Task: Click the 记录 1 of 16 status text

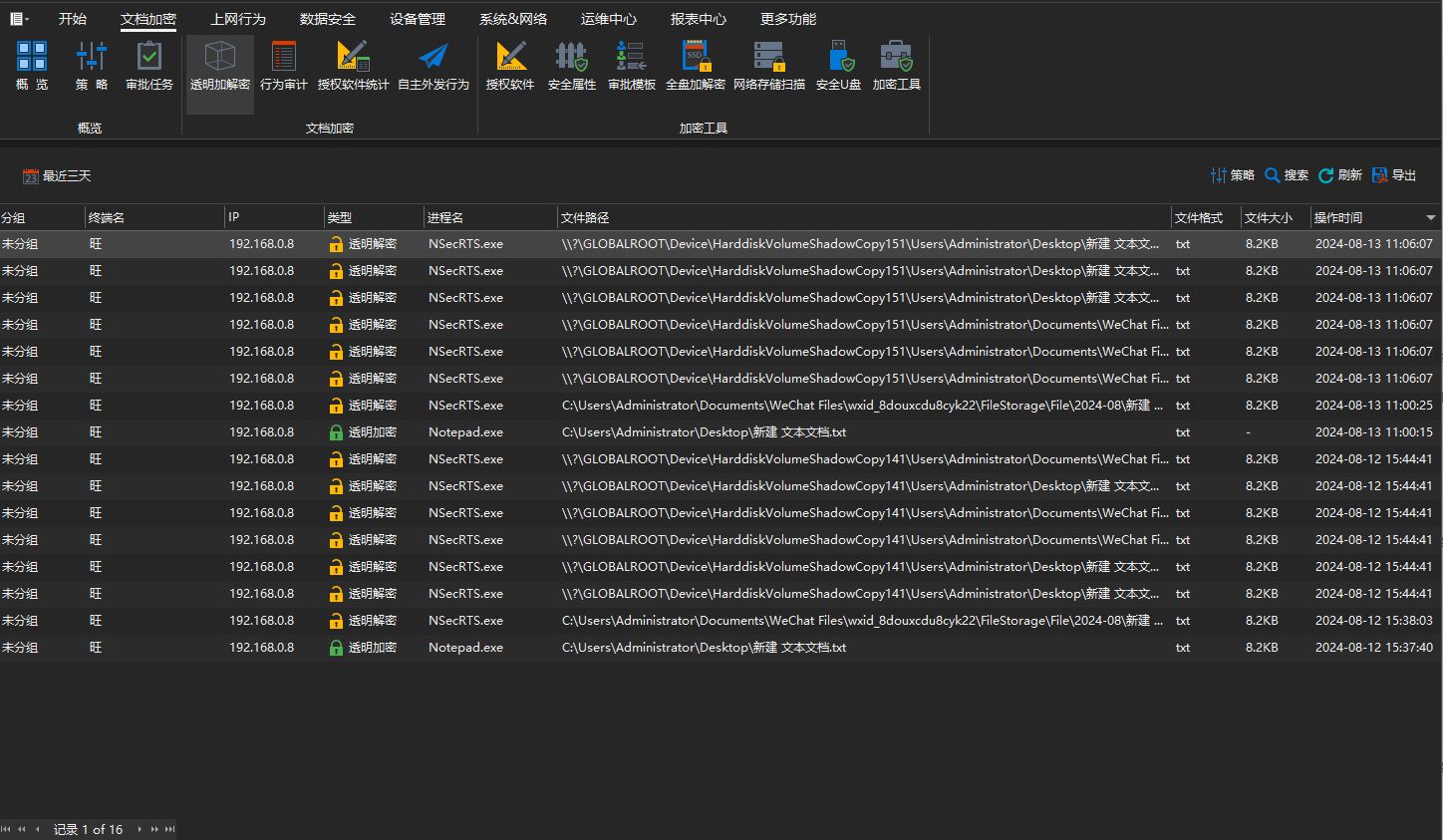Action: 88,829
